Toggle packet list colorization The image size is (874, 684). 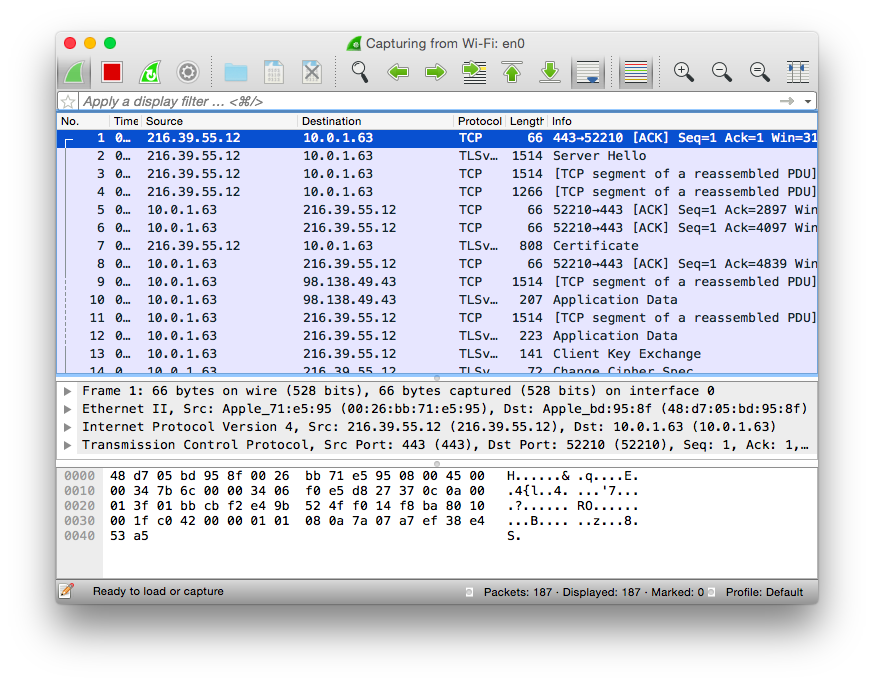[x=636, y=72]
